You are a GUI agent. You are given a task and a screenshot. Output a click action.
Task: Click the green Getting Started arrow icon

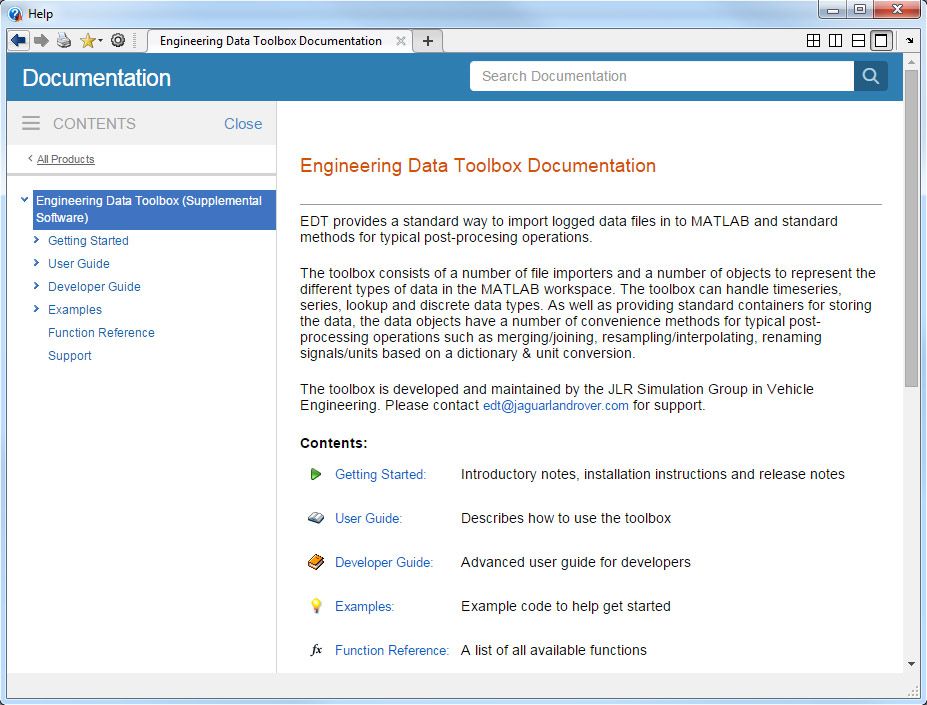[x=318, y=474]
